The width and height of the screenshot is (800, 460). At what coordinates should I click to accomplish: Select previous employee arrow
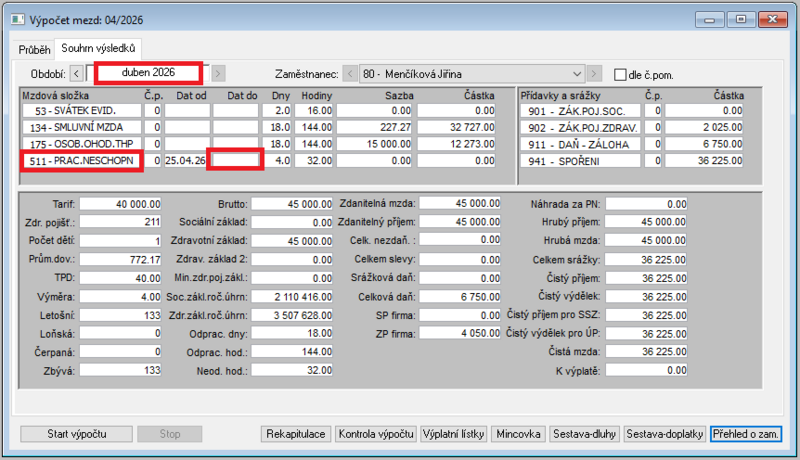pyautogui.click(x=349, y=74)
